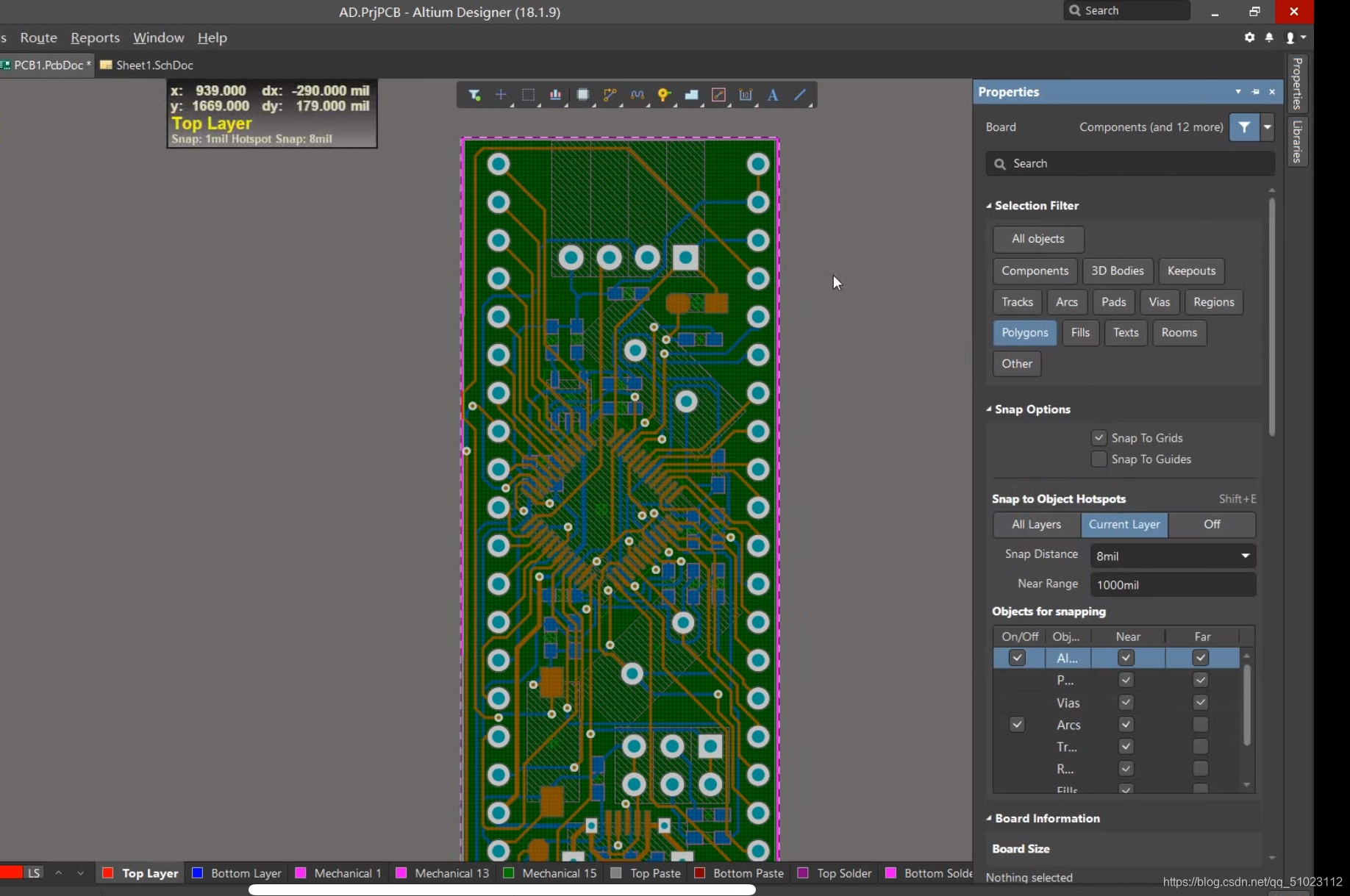Screen dimensions: 1350x896
Task: Collapse the Selection Filter section
Action: [x=989, y=206]
